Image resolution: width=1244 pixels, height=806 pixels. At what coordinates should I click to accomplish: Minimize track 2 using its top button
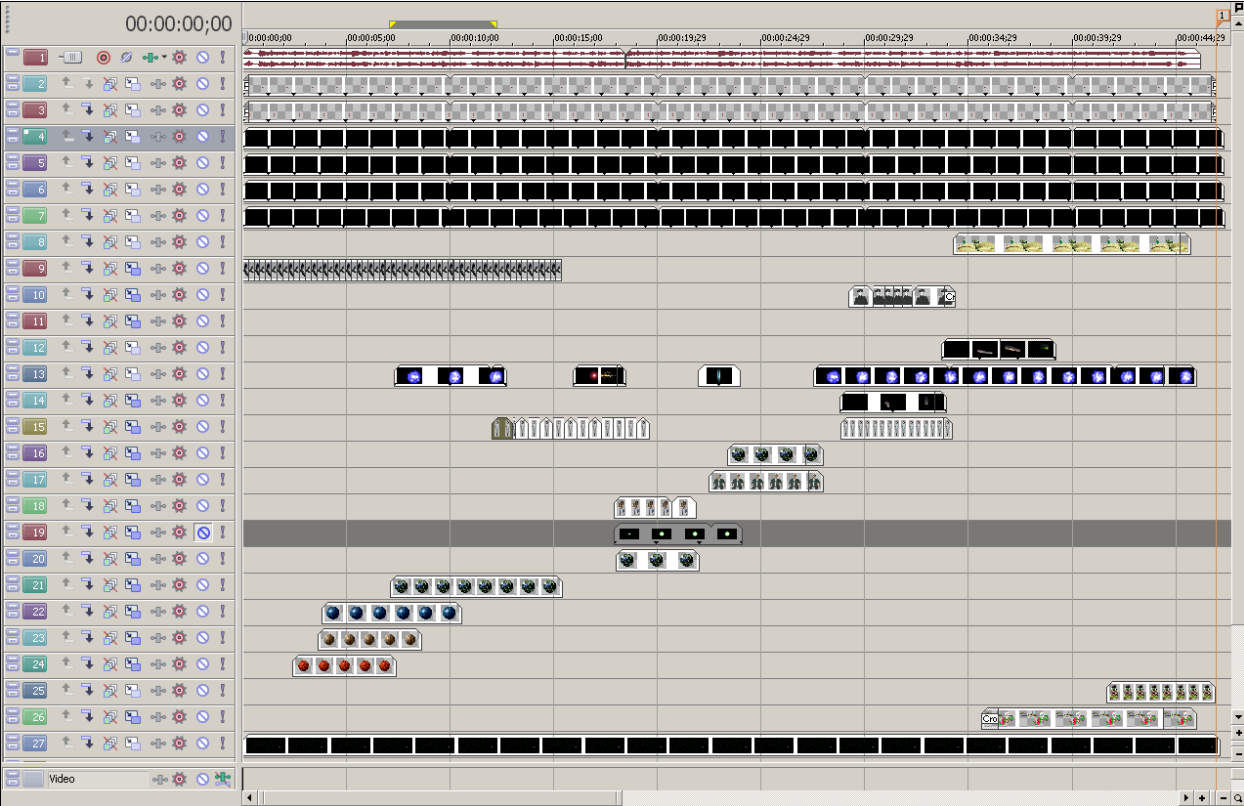[13, 79]
